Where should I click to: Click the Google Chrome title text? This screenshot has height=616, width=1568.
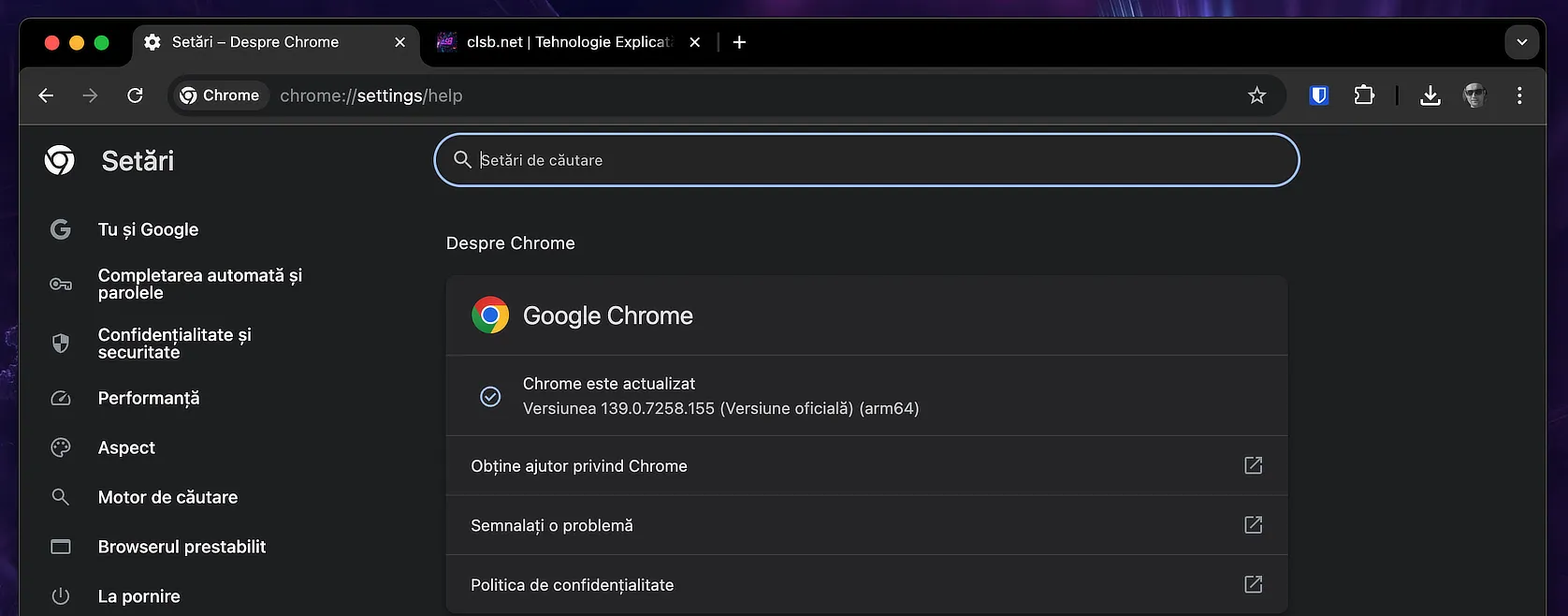(608, 315)
